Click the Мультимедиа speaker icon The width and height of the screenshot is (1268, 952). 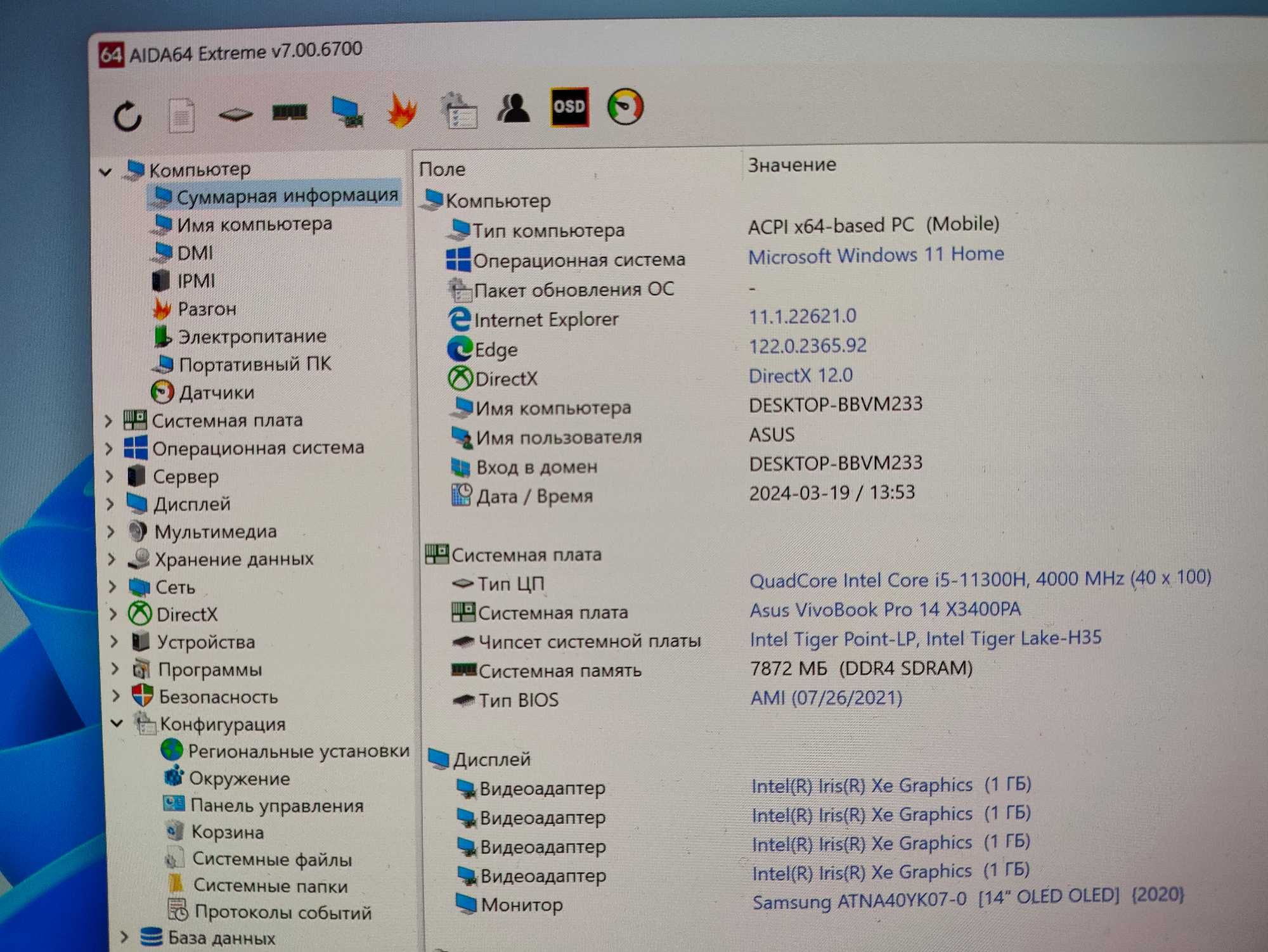click(138, 531)
